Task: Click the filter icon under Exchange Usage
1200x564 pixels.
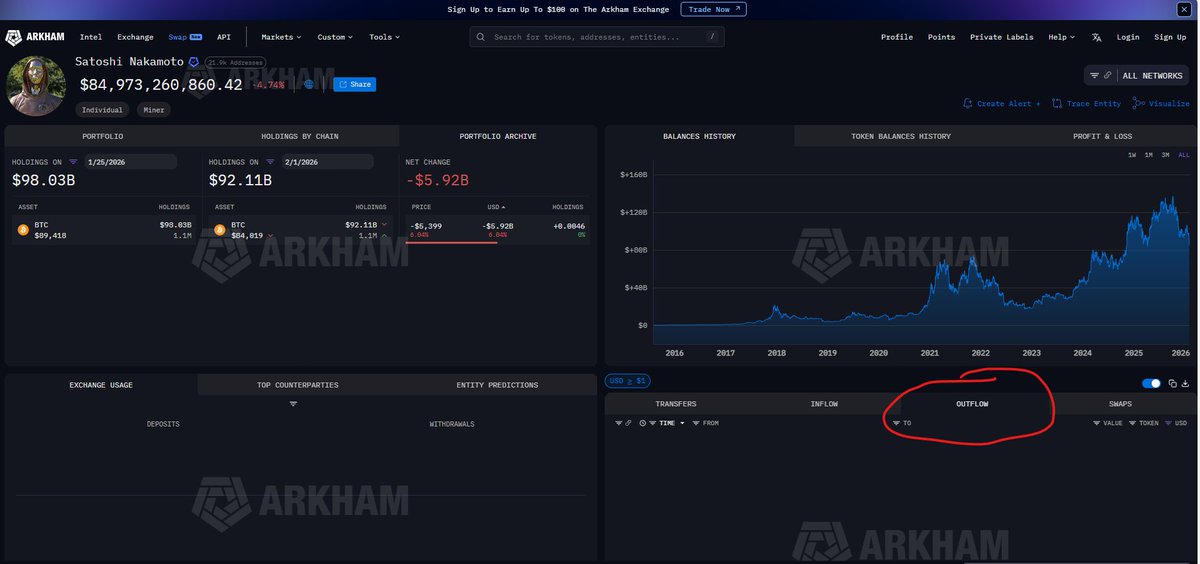Action: (x=293, y=404)
